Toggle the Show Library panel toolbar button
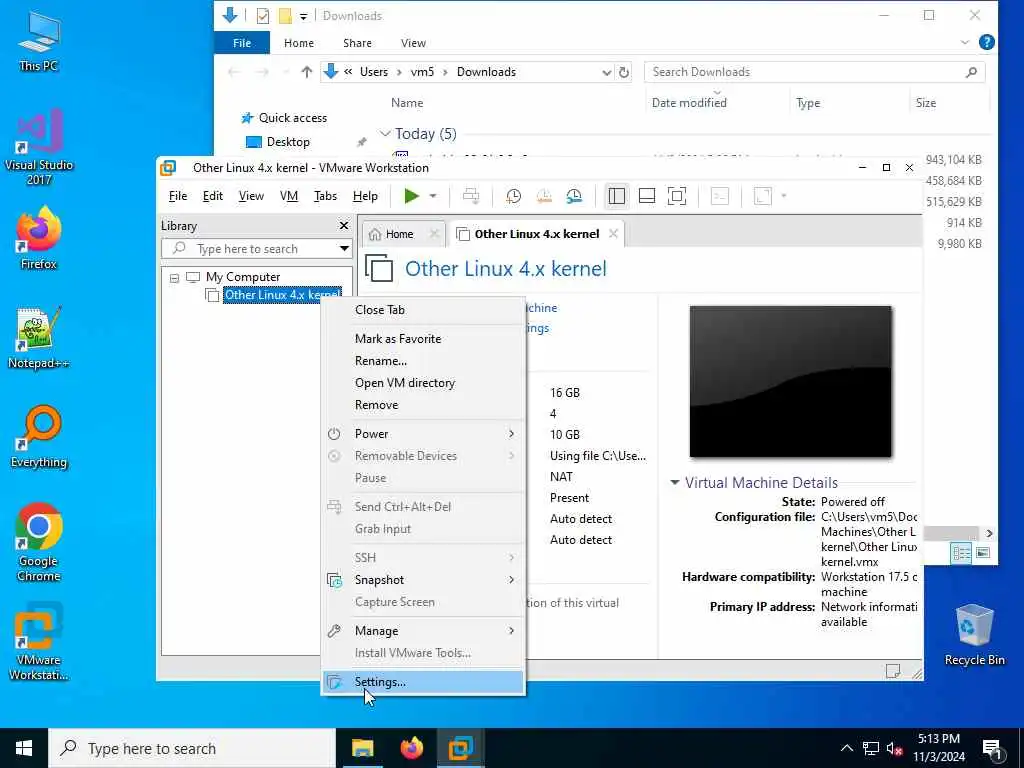 (616, 196)
